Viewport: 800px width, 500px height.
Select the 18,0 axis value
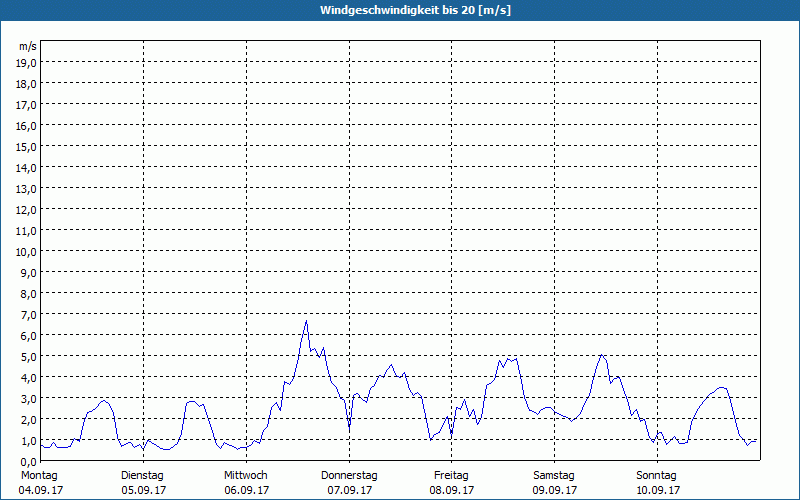tap(27, 84)
